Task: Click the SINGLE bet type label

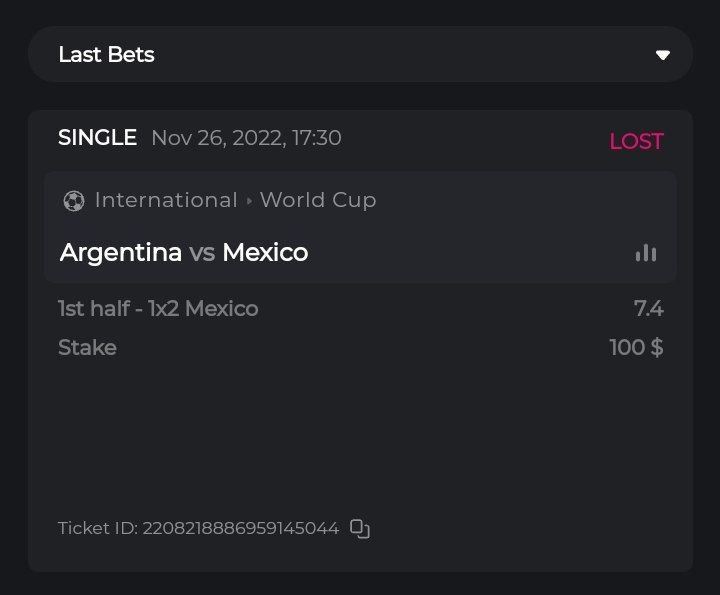Action: click(x=97, y=138)
